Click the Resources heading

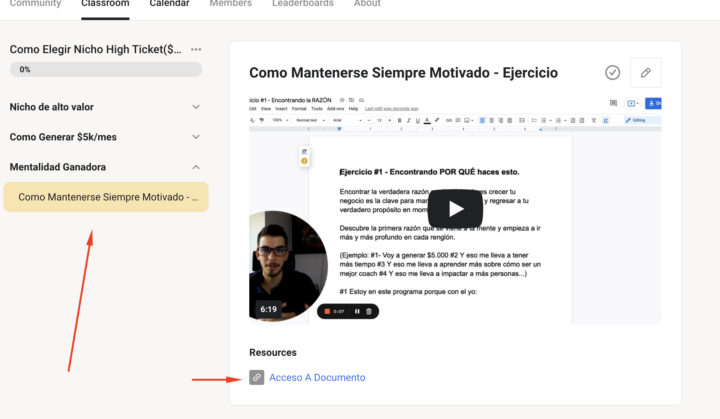click(273, 353)
